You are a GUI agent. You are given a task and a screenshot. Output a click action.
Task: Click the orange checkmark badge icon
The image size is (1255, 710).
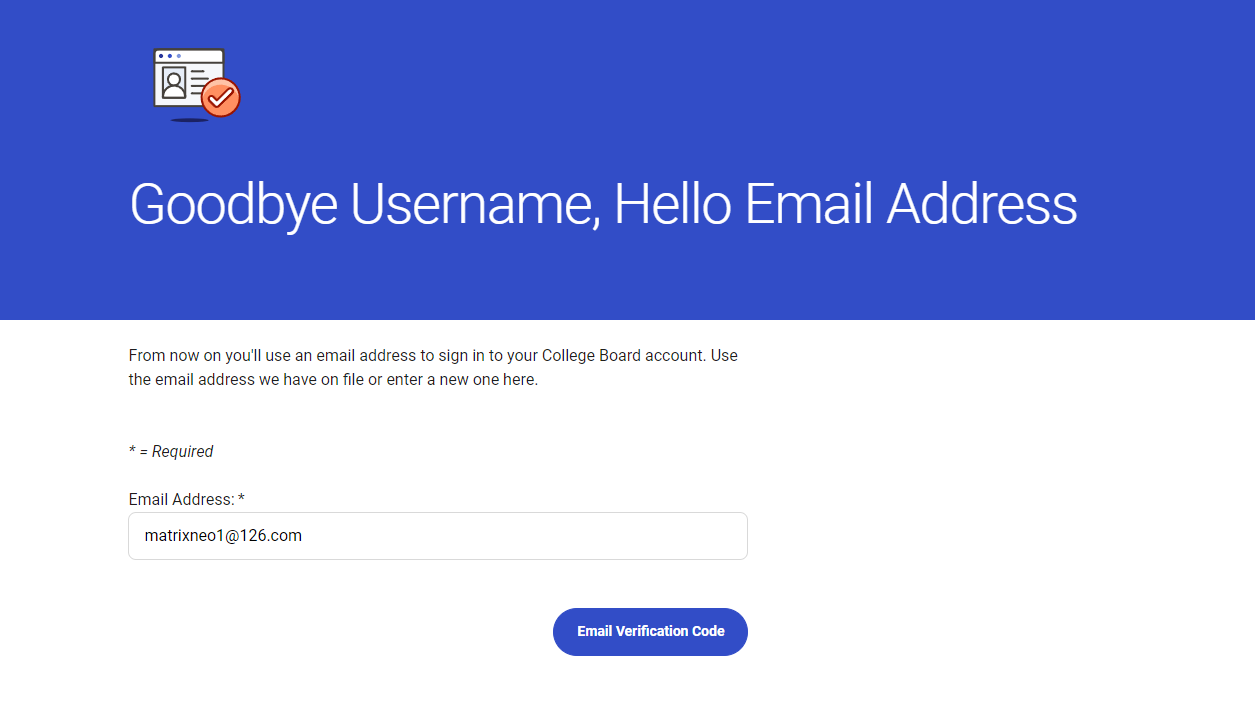tap(221, 97)
